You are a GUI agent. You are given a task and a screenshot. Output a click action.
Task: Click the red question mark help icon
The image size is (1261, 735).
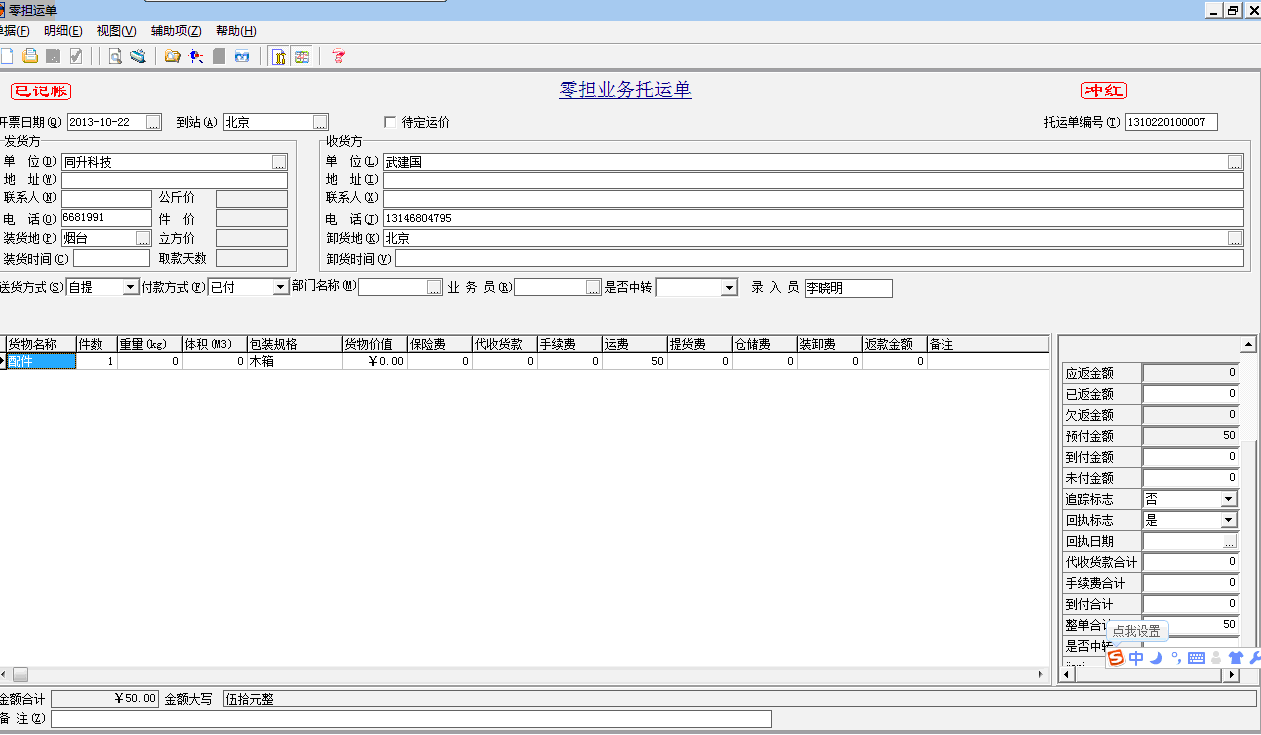pos(338,56)
